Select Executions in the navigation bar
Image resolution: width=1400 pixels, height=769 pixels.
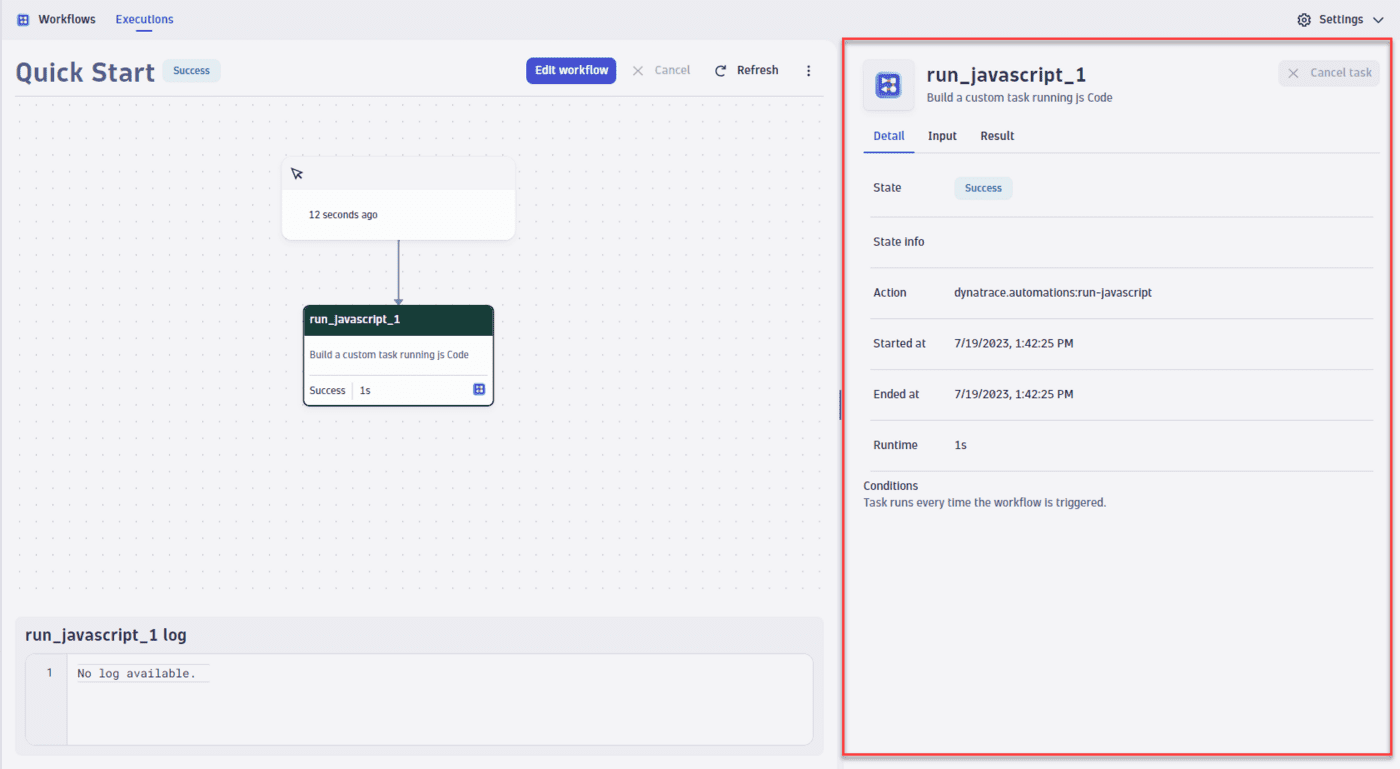[x=144, y=18]
